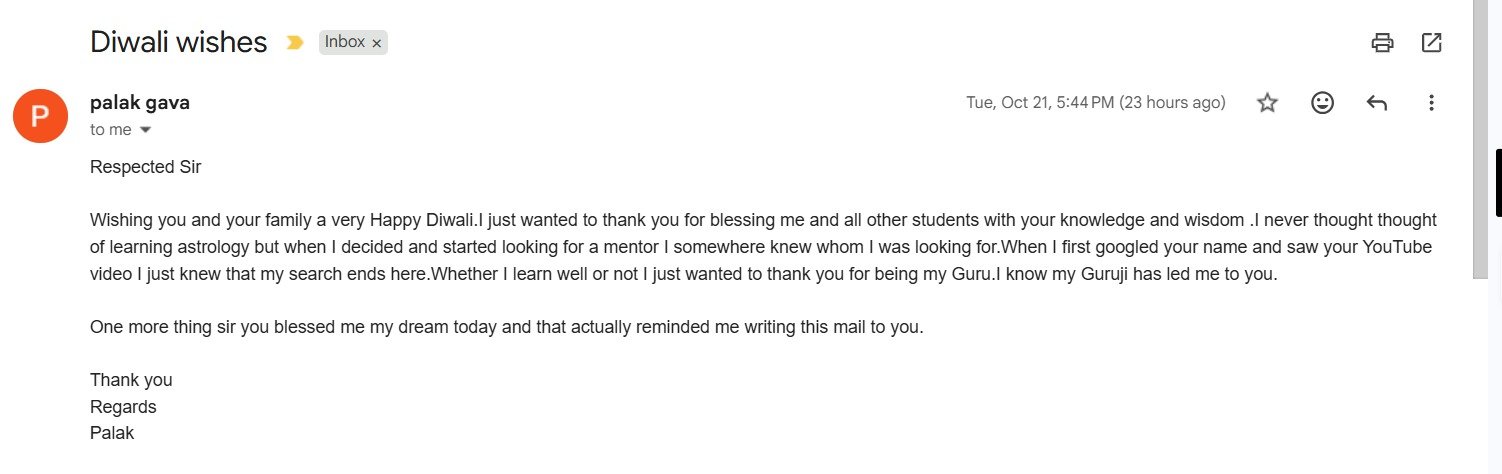Click the 'Palak' signature at the bottom
The width and height of the screenshot is (1502, 474).
[112, 433]
